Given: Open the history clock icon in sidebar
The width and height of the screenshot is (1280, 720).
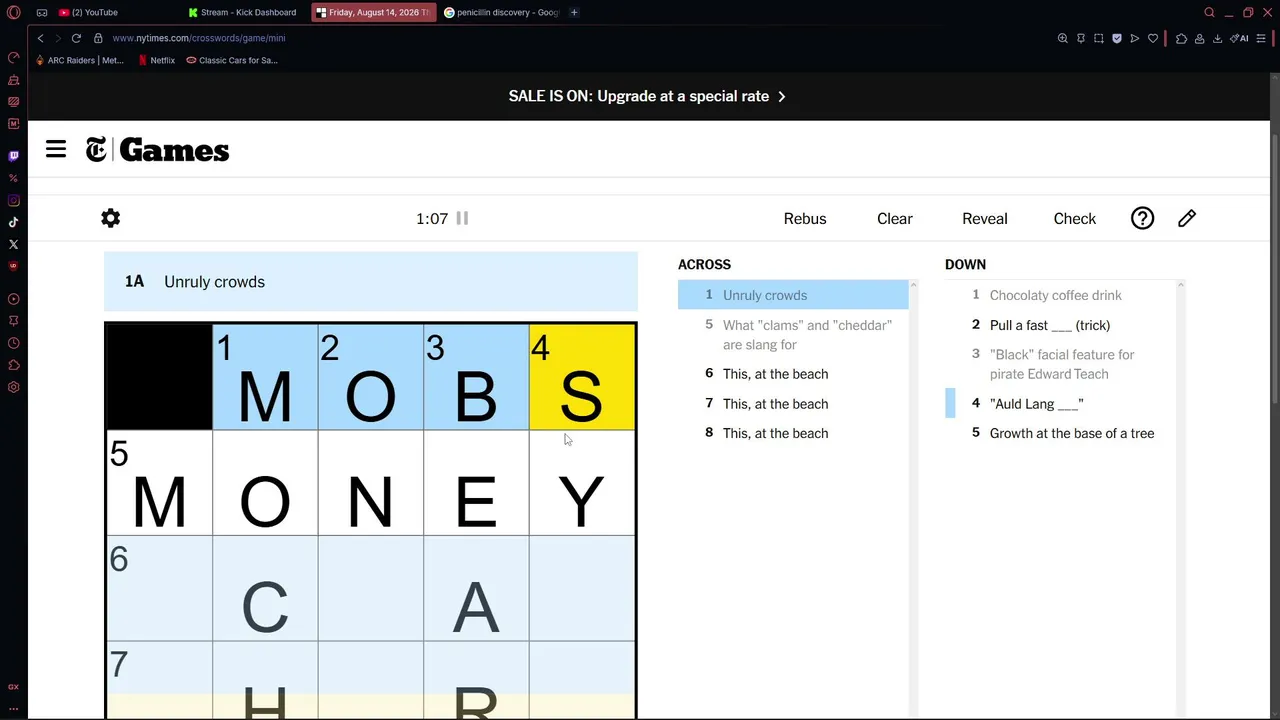Looking at the screenshot, I should tap(13, 343).
